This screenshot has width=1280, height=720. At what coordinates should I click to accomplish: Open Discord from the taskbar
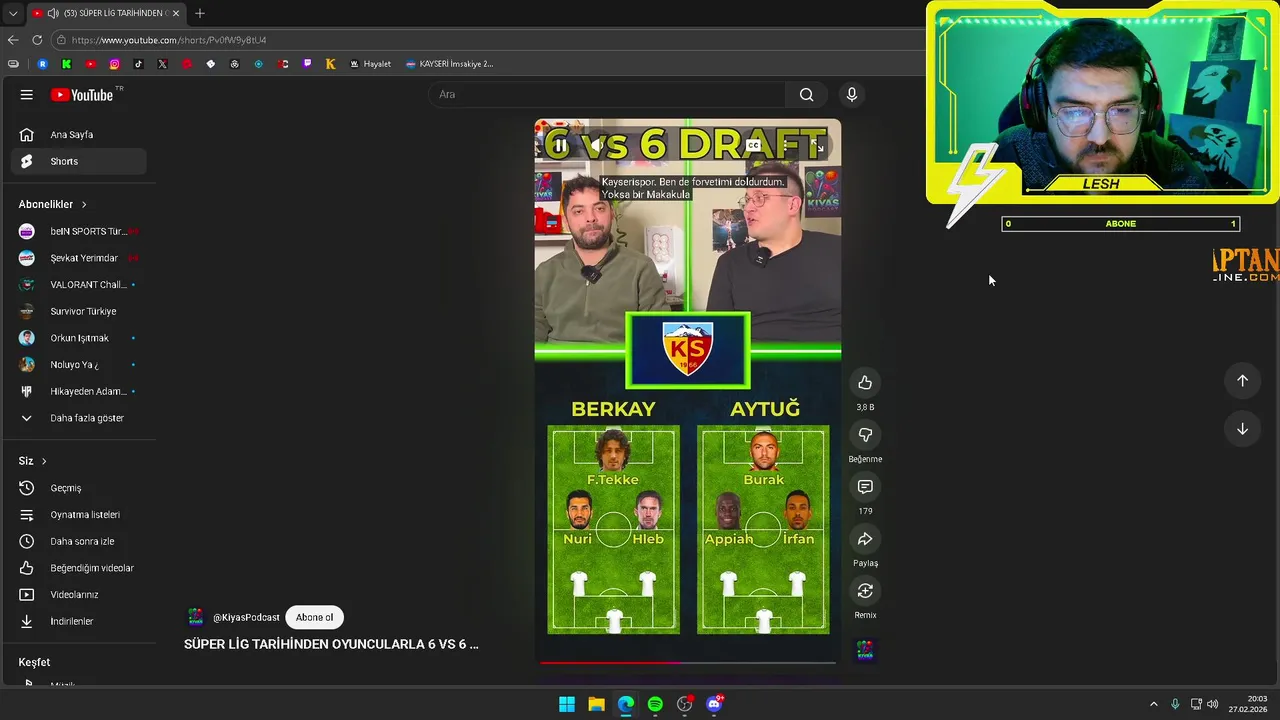(x=714, y=704)
